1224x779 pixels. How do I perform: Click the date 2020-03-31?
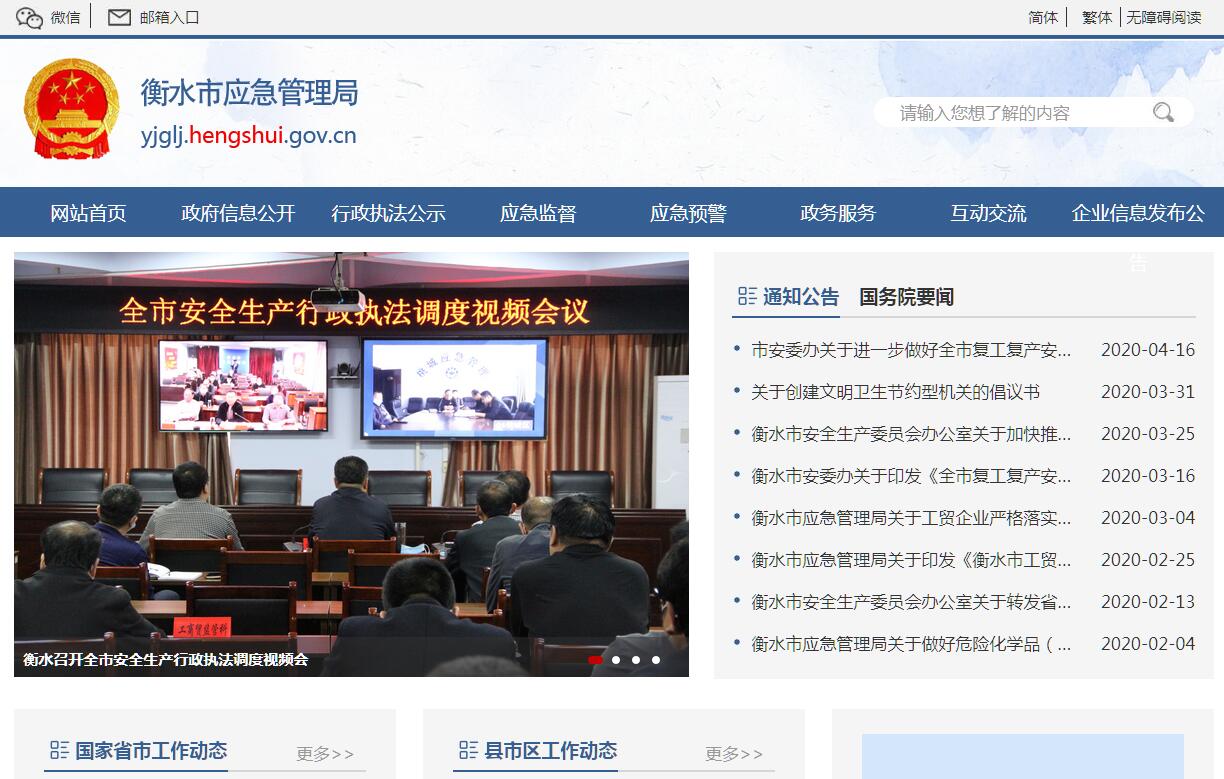pyautogui.click(x=1148, y=392)
